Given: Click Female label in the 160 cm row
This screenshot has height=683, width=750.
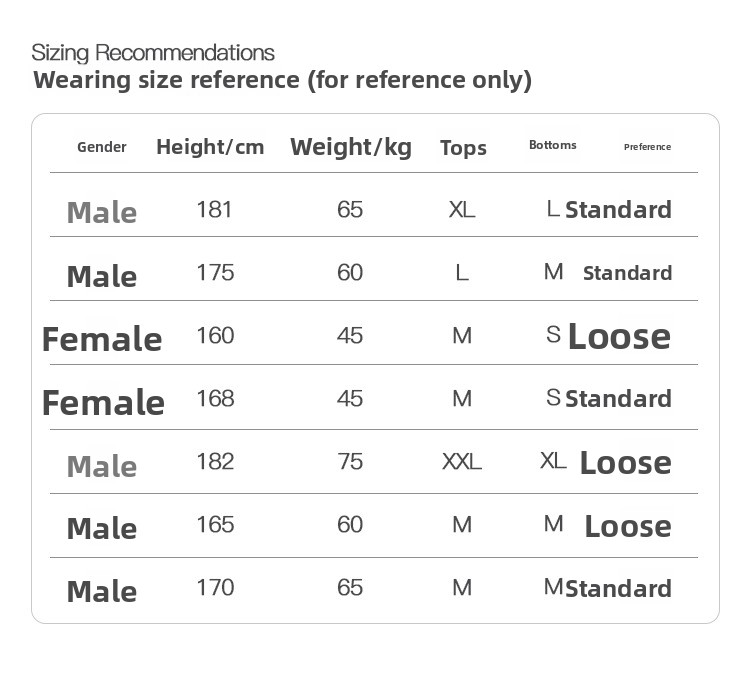Looking at the screenshot, I should pyautogui.click(x=102, y=339).
